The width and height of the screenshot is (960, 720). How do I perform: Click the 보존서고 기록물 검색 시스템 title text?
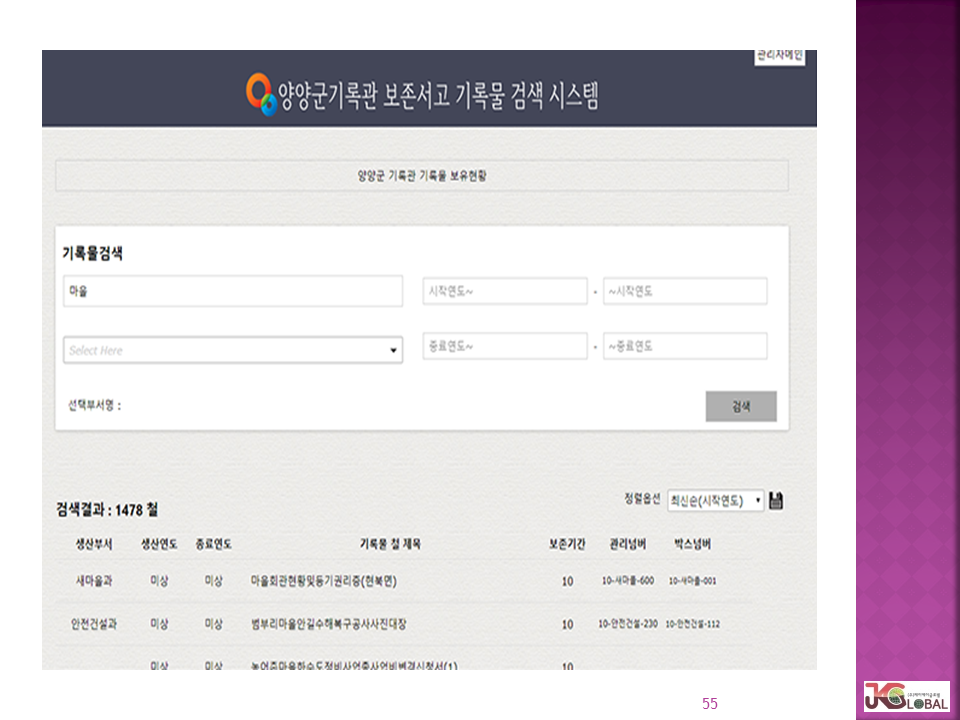(x=491, y=96)
